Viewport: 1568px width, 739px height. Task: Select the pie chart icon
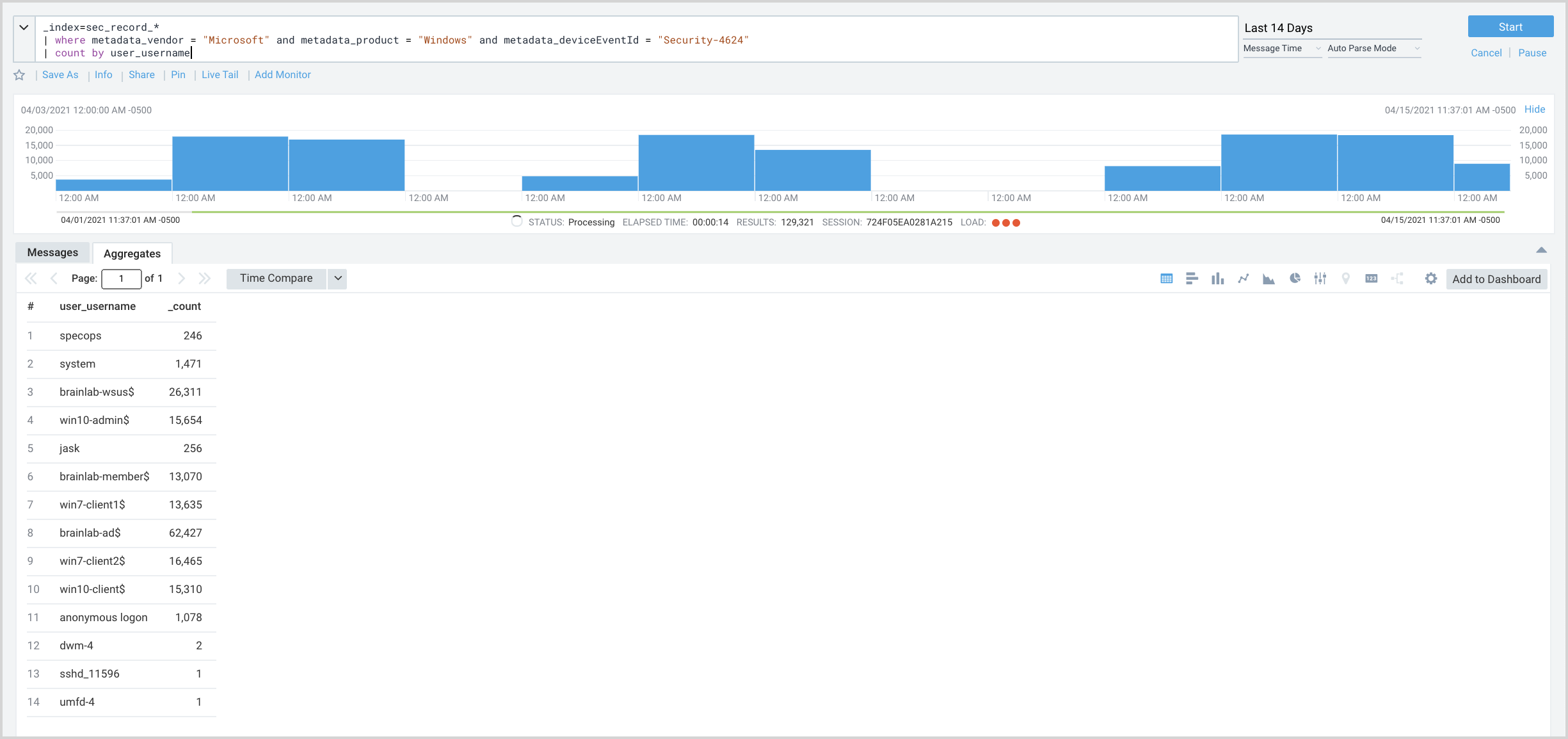(1295, 279)
